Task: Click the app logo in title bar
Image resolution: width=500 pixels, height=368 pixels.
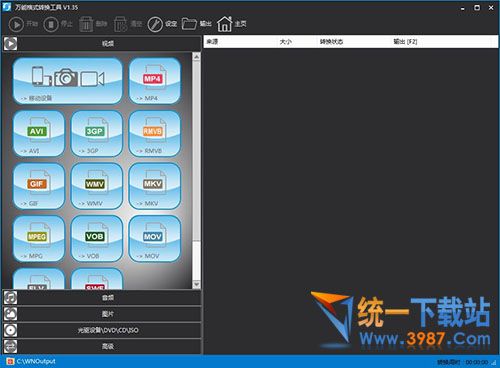Action: pos(7,7)
